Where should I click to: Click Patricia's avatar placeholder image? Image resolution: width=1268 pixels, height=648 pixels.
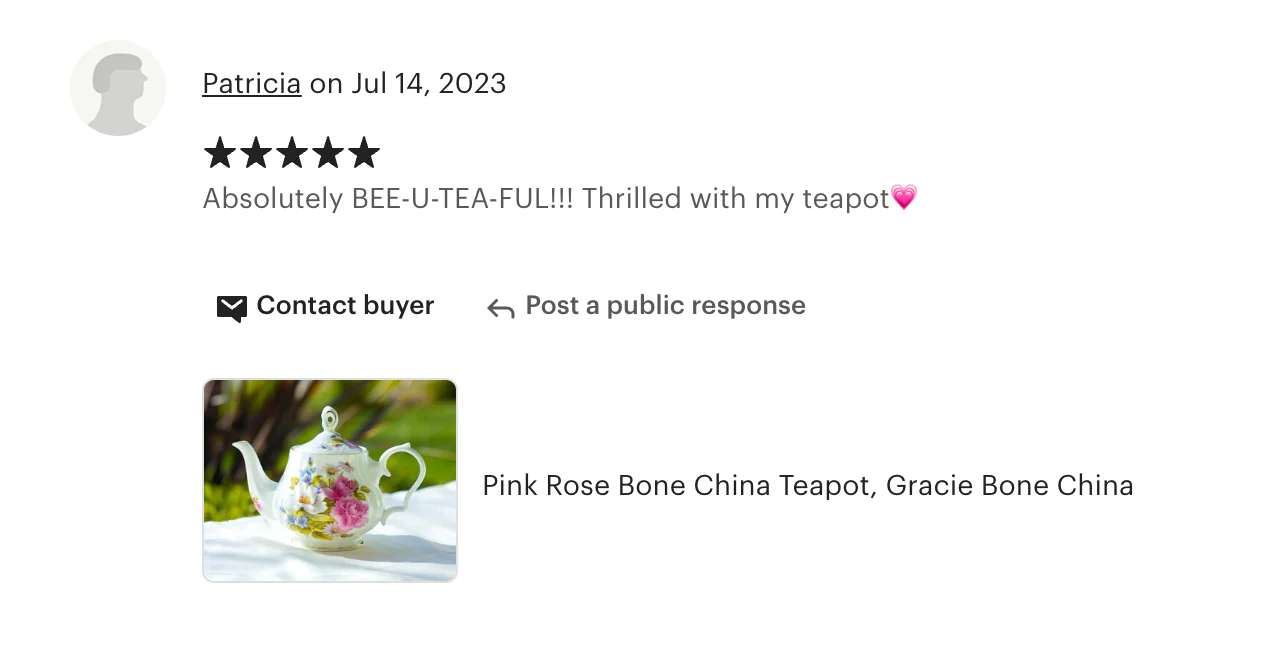coord(118,88)
